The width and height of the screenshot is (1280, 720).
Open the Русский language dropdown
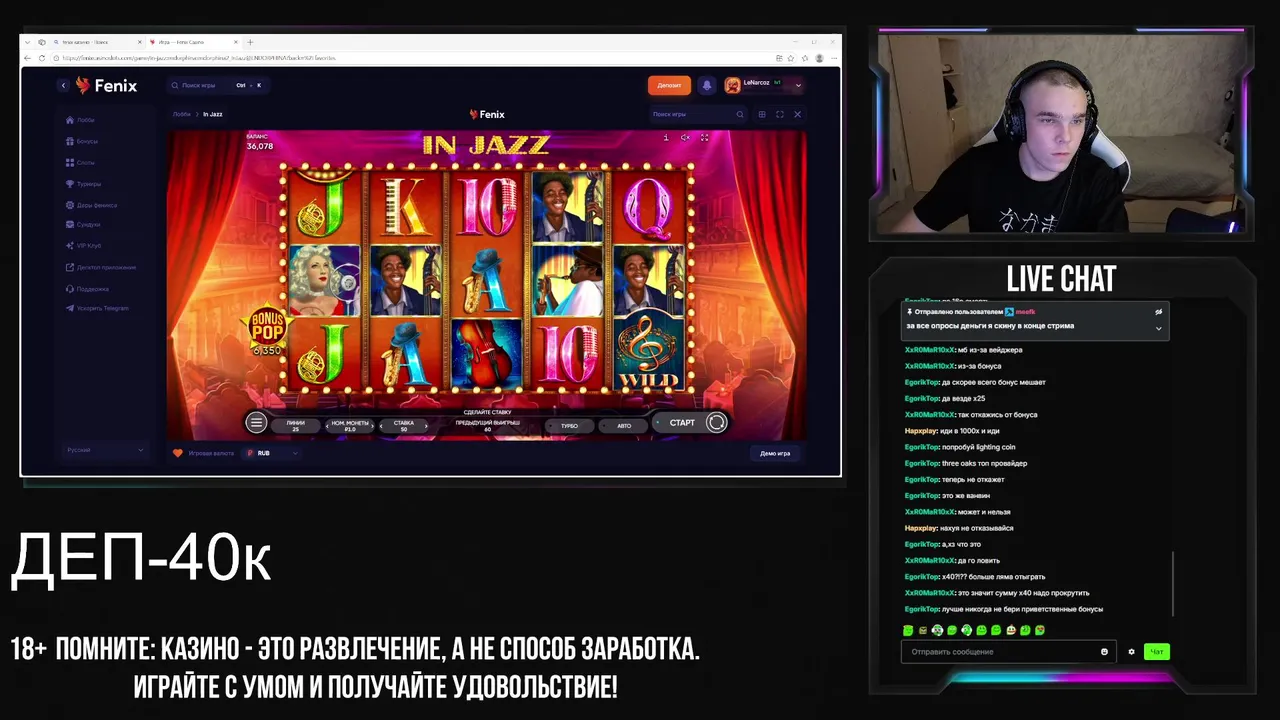click(105, 450)
